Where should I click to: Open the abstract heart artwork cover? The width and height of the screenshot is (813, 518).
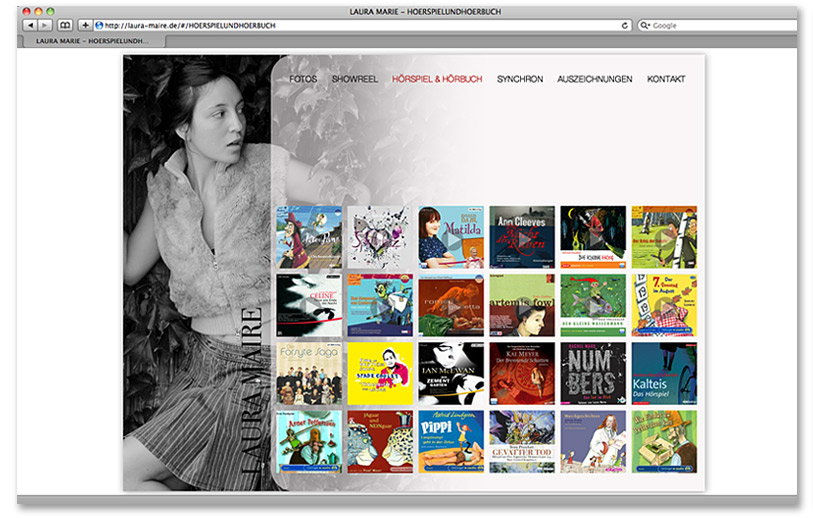tap(380, 237)
